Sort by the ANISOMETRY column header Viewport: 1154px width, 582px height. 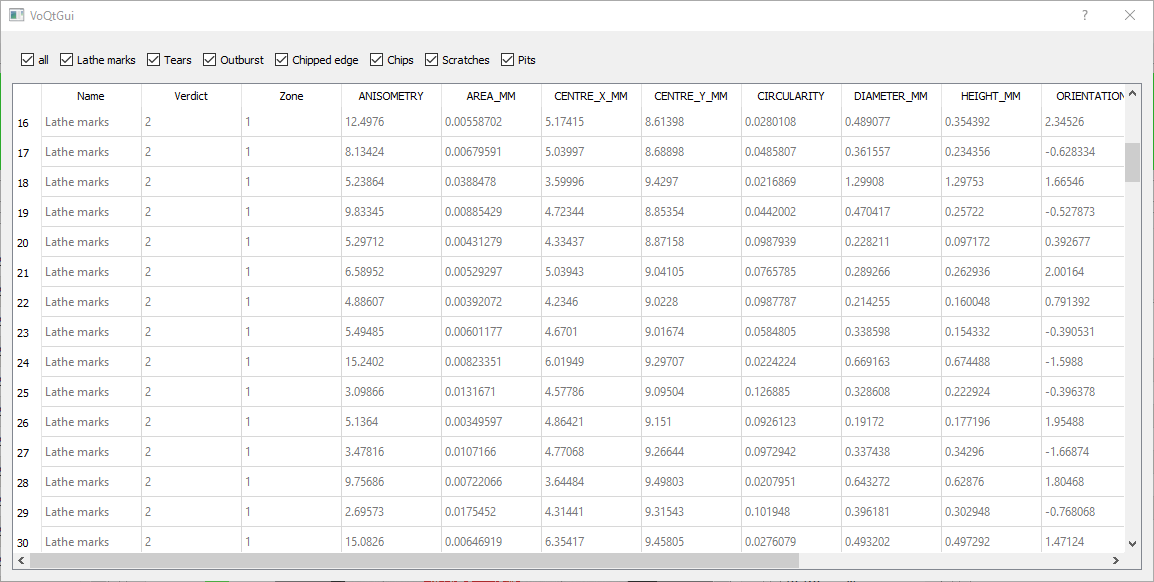(x=391, y=97)
